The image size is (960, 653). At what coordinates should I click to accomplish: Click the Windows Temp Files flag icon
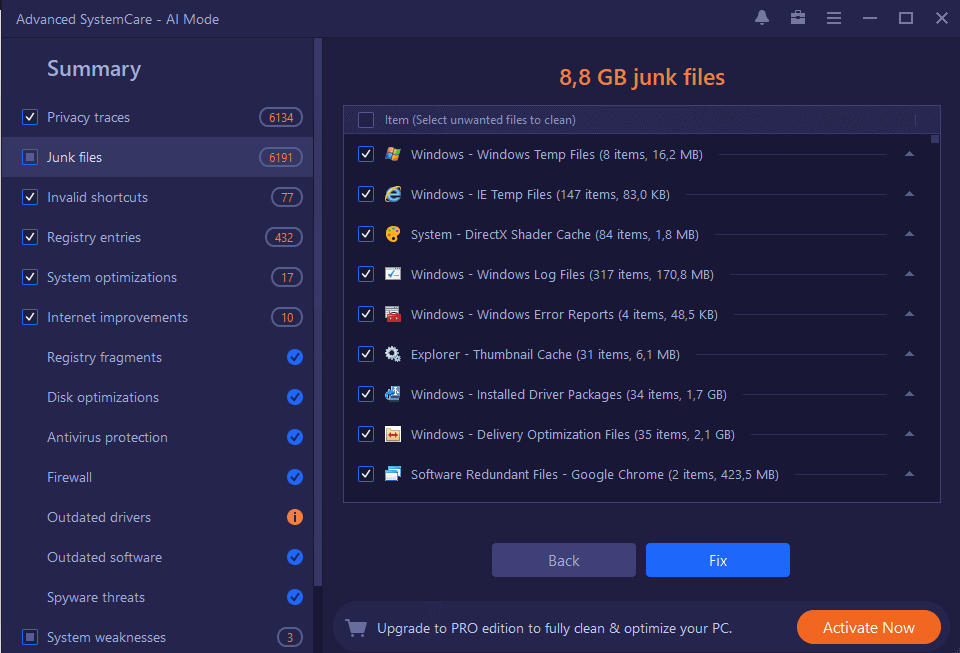click(392, 154)
